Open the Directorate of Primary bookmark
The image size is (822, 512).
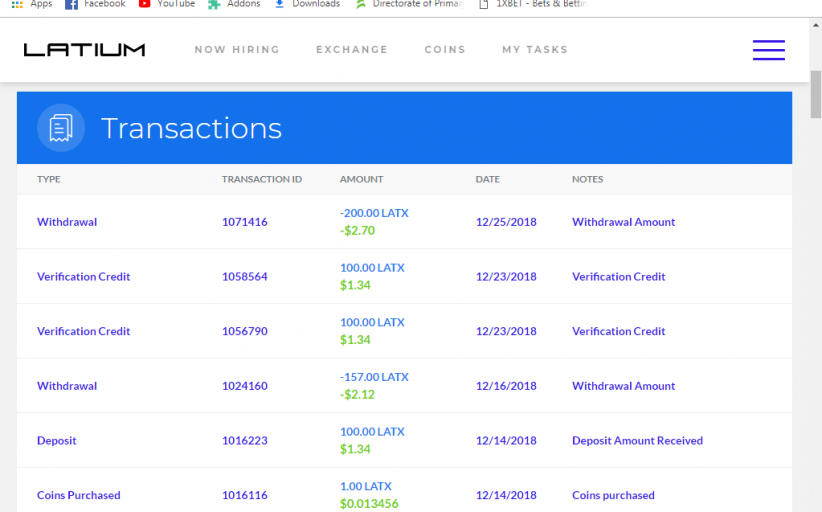pyautogui.click(x=409, y=4)
